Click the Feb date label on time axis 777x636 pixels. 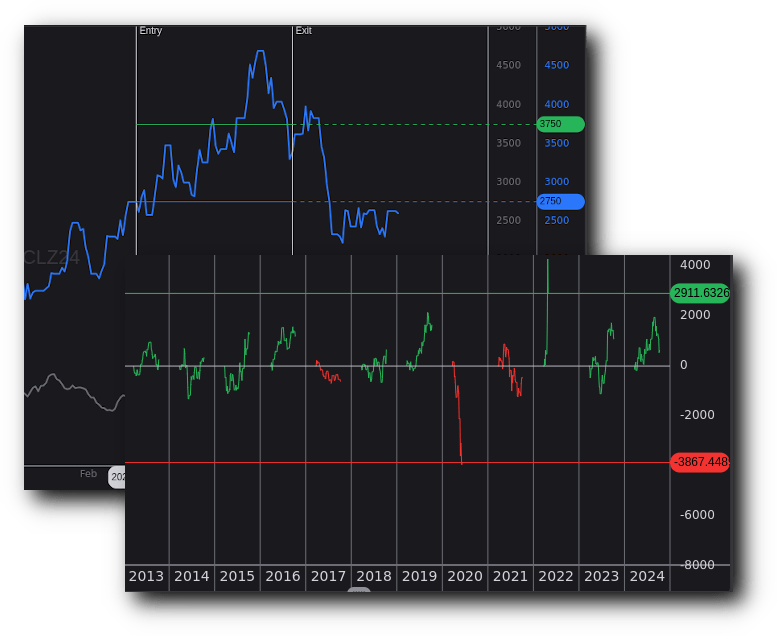[88, 474]
